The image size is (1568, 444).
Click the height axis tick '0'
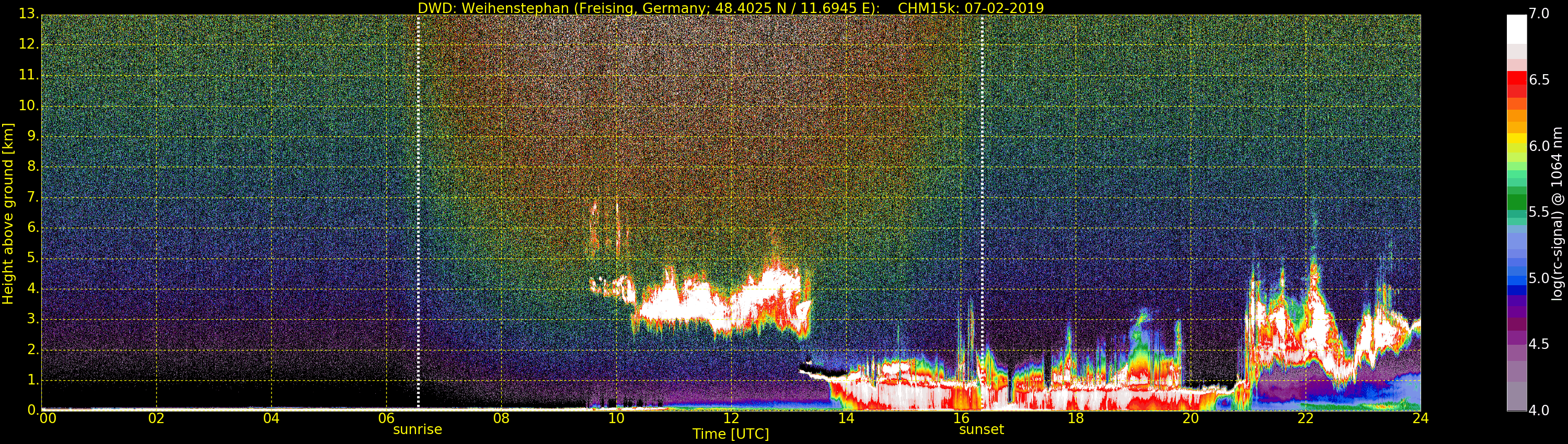[x=33, y=410]
